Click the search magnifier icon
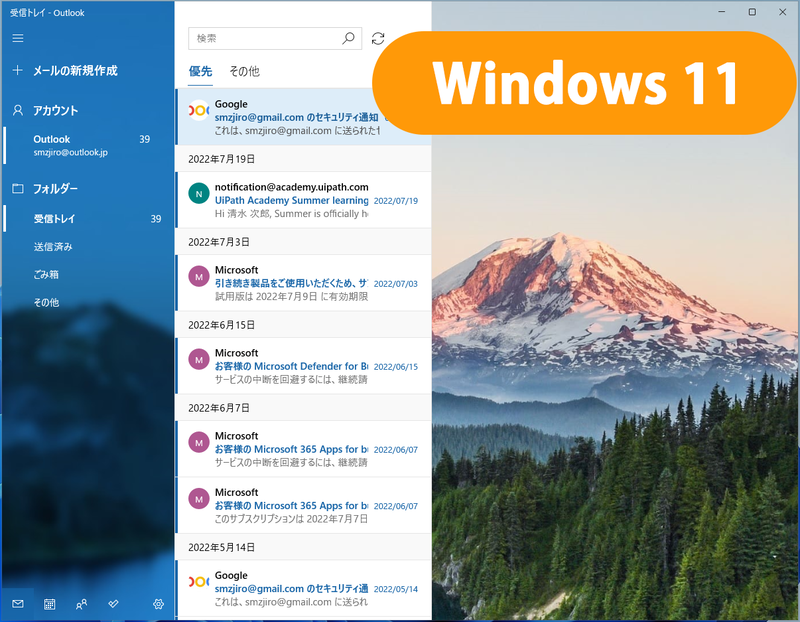 coord(348,38)
